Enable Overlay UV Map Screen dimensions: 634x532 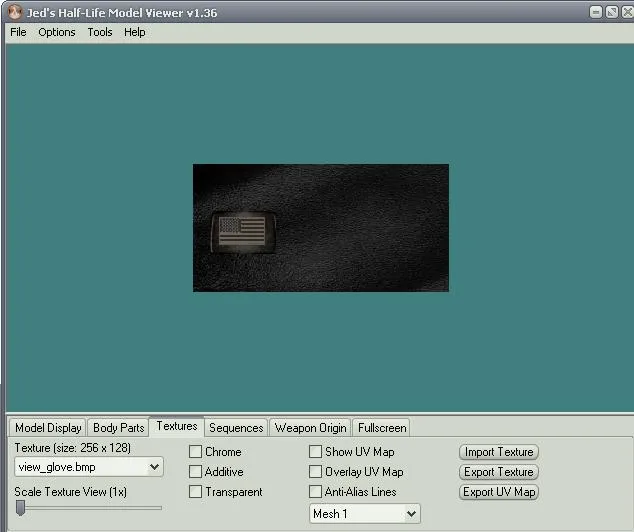click(x=316, y=472)
